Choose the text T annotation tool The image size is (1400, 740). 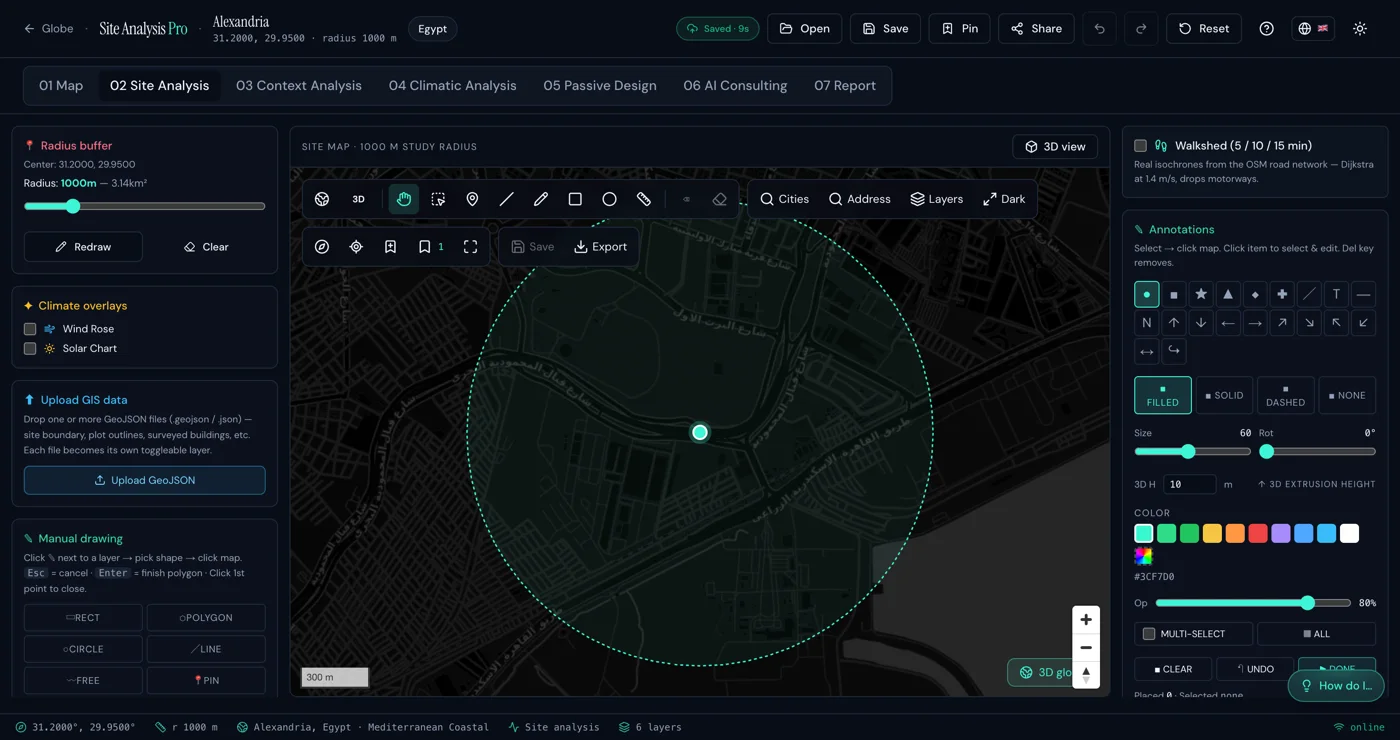coord(1336,294)
